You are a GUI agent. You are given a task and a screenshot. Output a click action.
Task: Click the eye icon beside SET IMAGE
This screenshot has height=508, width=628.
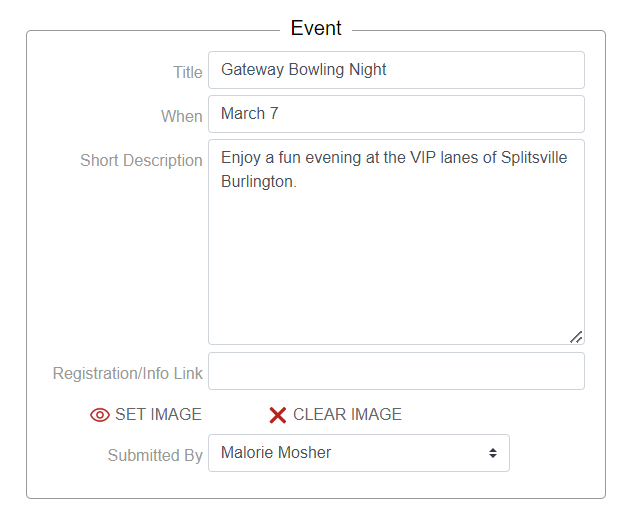100,415
